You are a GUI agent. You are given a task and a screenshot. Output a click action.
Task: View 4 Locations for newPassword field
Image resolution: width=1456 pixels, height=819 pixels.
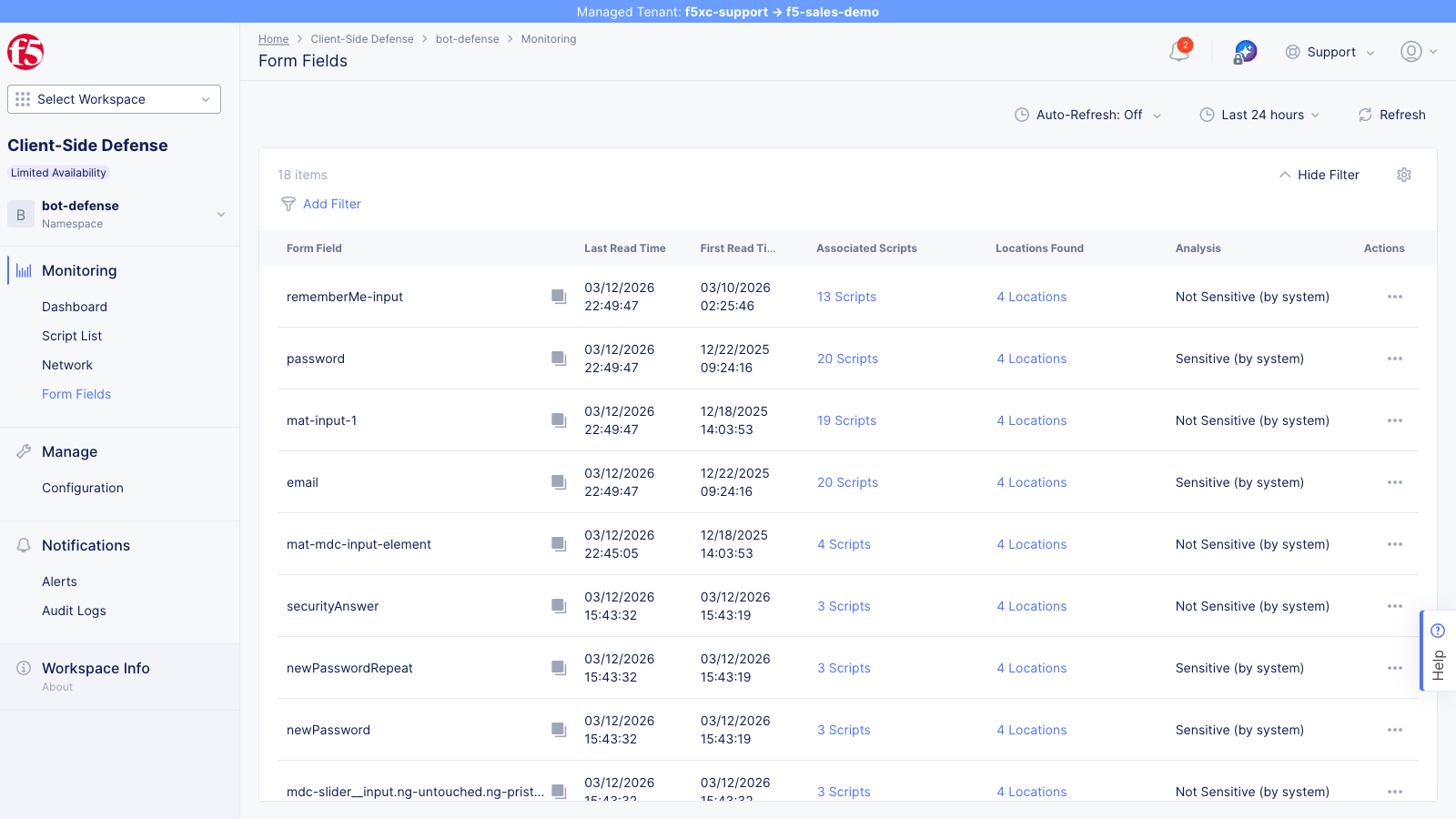pyautogui.click(x=1031, y=730)
